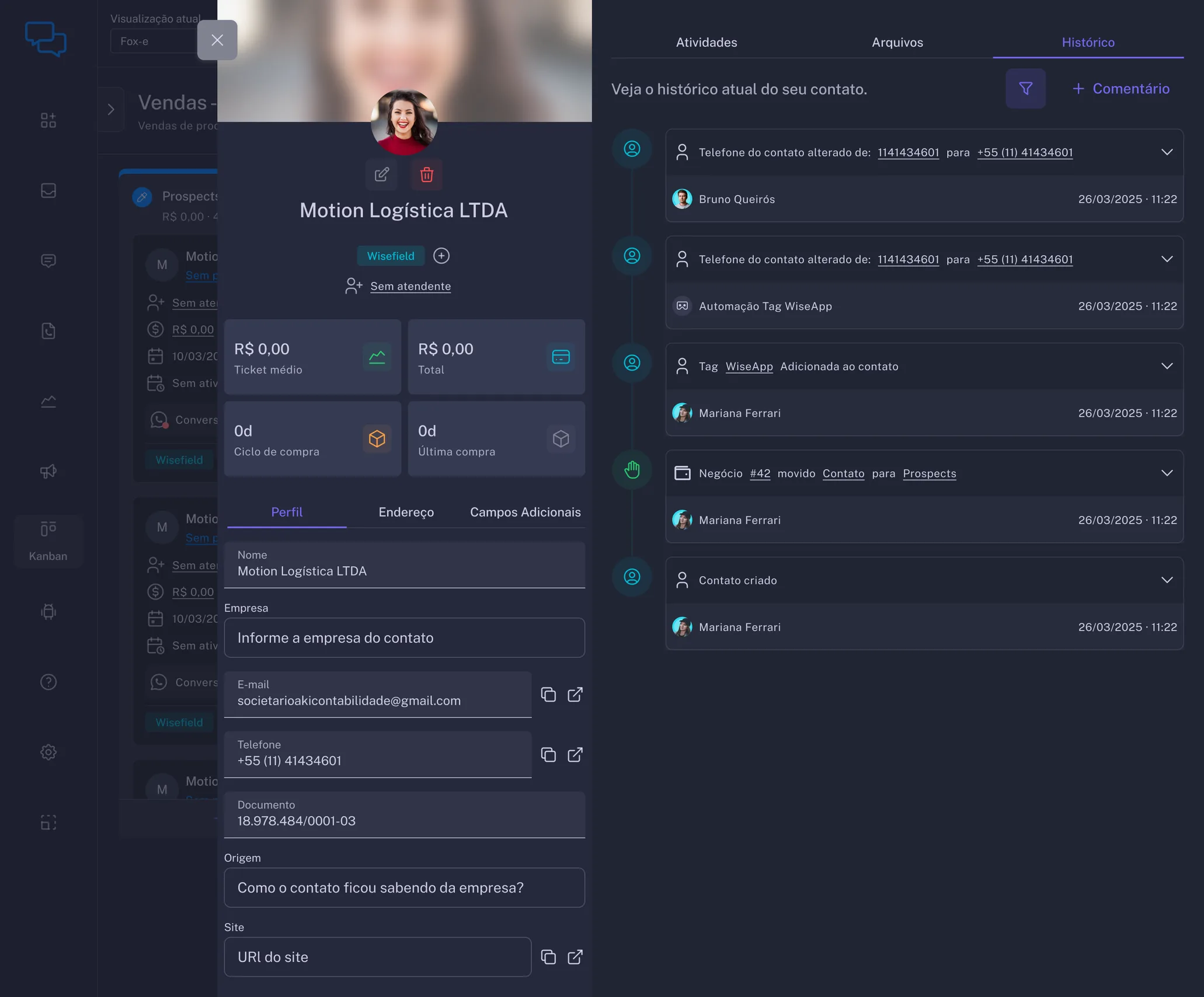Click the bottom scan frame sidebar icon
The height and width of the screenshot is (997, 1204).
pyautogui.click(x=48, y=822)
